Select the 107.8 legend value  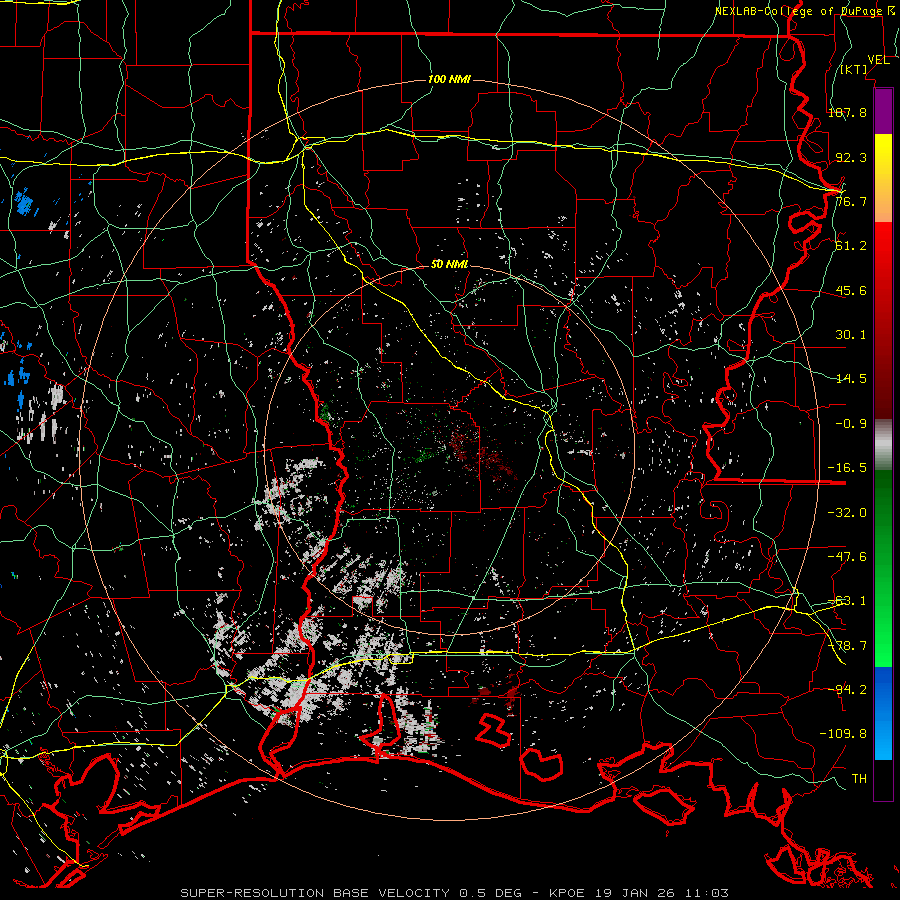point(847,112)
